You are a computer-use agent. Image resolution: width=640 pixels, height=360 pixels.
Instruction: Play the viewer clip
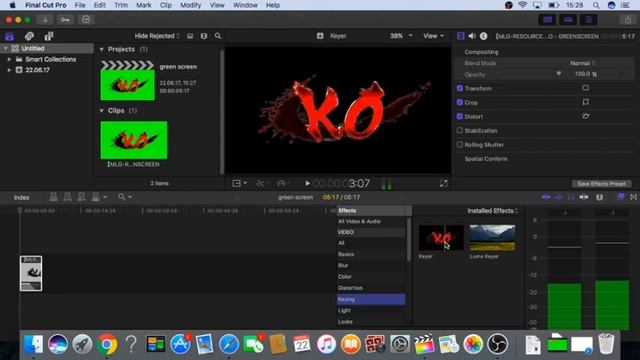(x=307, y=184)
